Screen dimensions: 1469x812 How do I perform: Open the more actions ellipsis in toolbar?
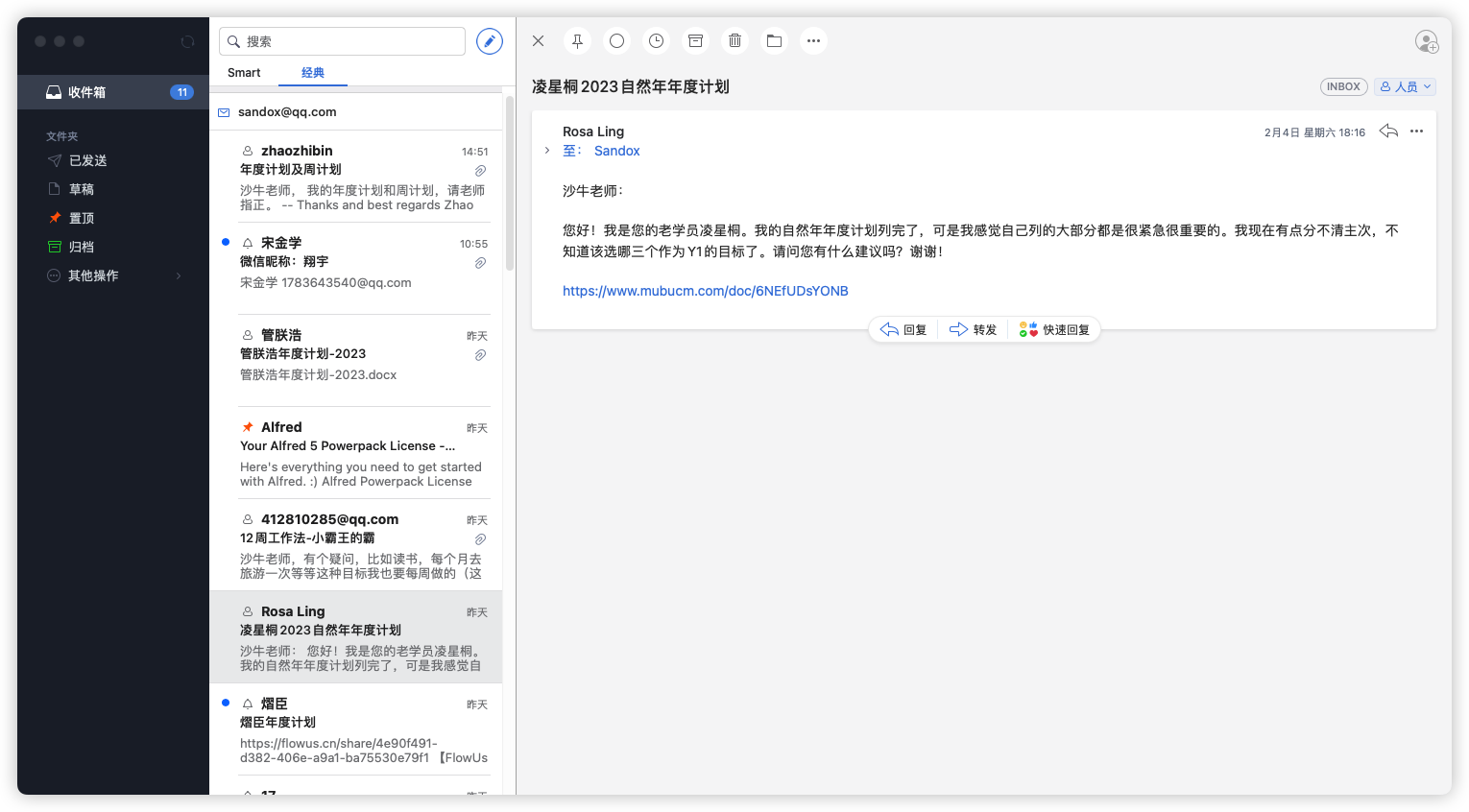click(x=813, y=41)
